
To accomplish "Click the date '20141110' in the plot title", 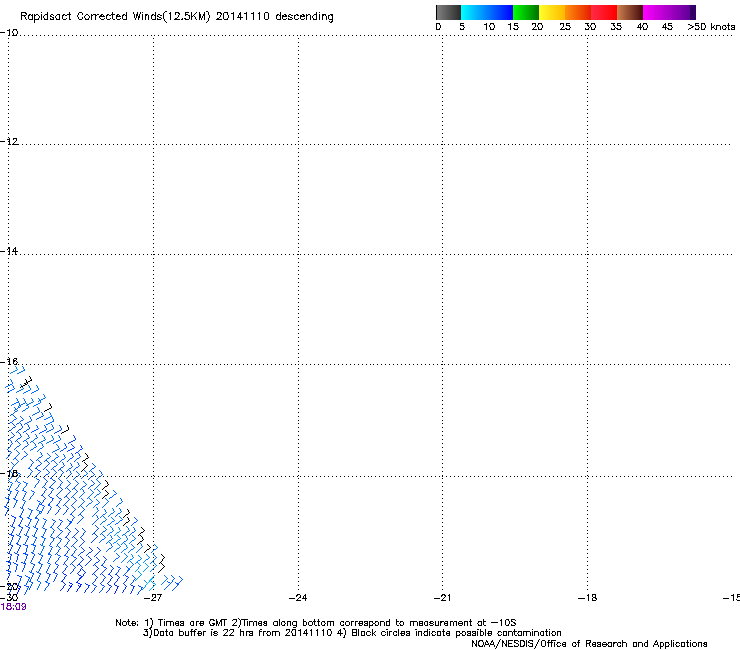I will point(242,17).
